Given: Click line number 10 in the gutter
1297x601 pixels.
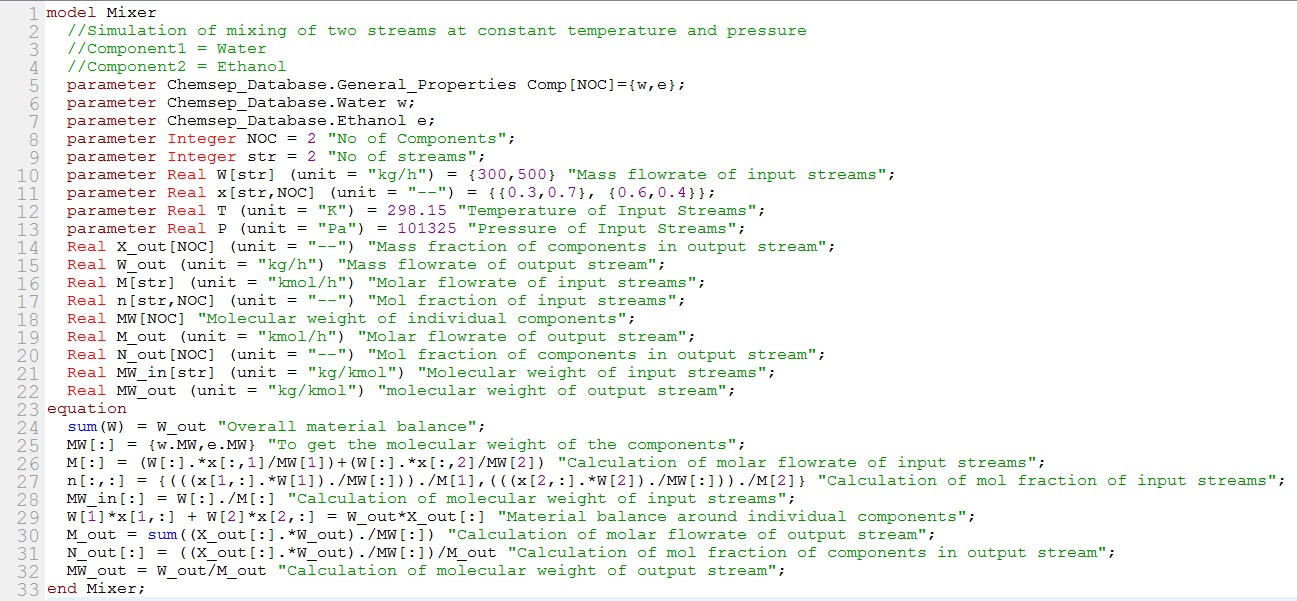Looking at the screenshot, I should pos(31,174).
